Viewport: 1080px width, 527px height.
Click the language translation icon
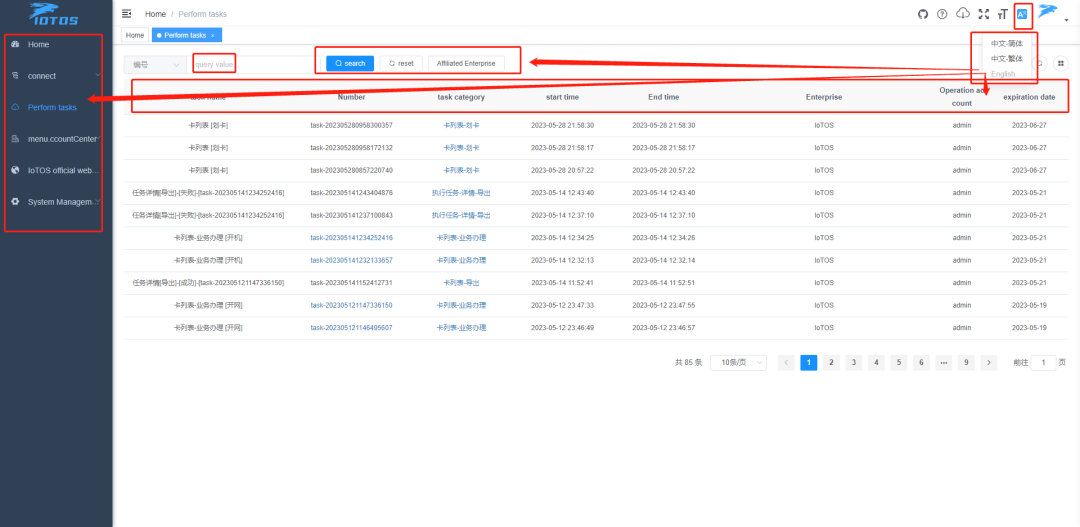[1022, 14]
